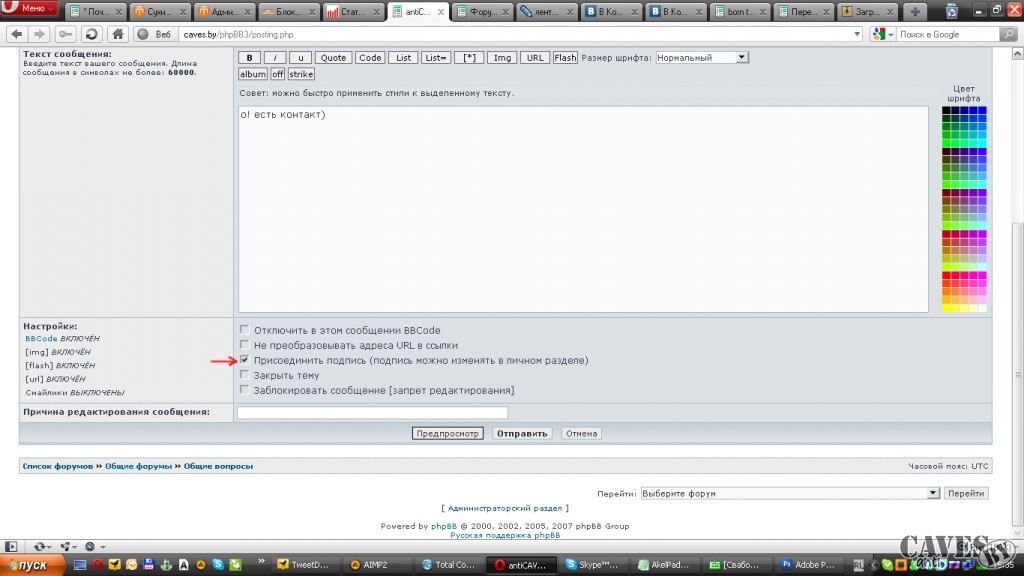The width and height of the screenshot is (1024, 576).
Task: Go to the home page icon
Action: (x=117, y=34)
